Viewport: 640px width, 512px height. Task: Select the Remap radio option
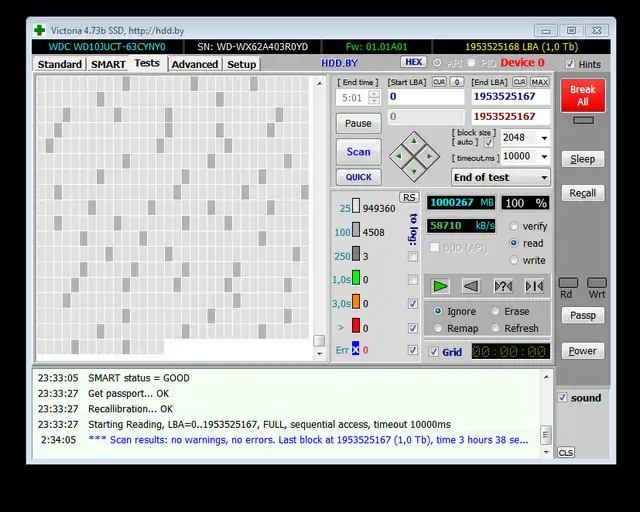click(x=438, y=328)
